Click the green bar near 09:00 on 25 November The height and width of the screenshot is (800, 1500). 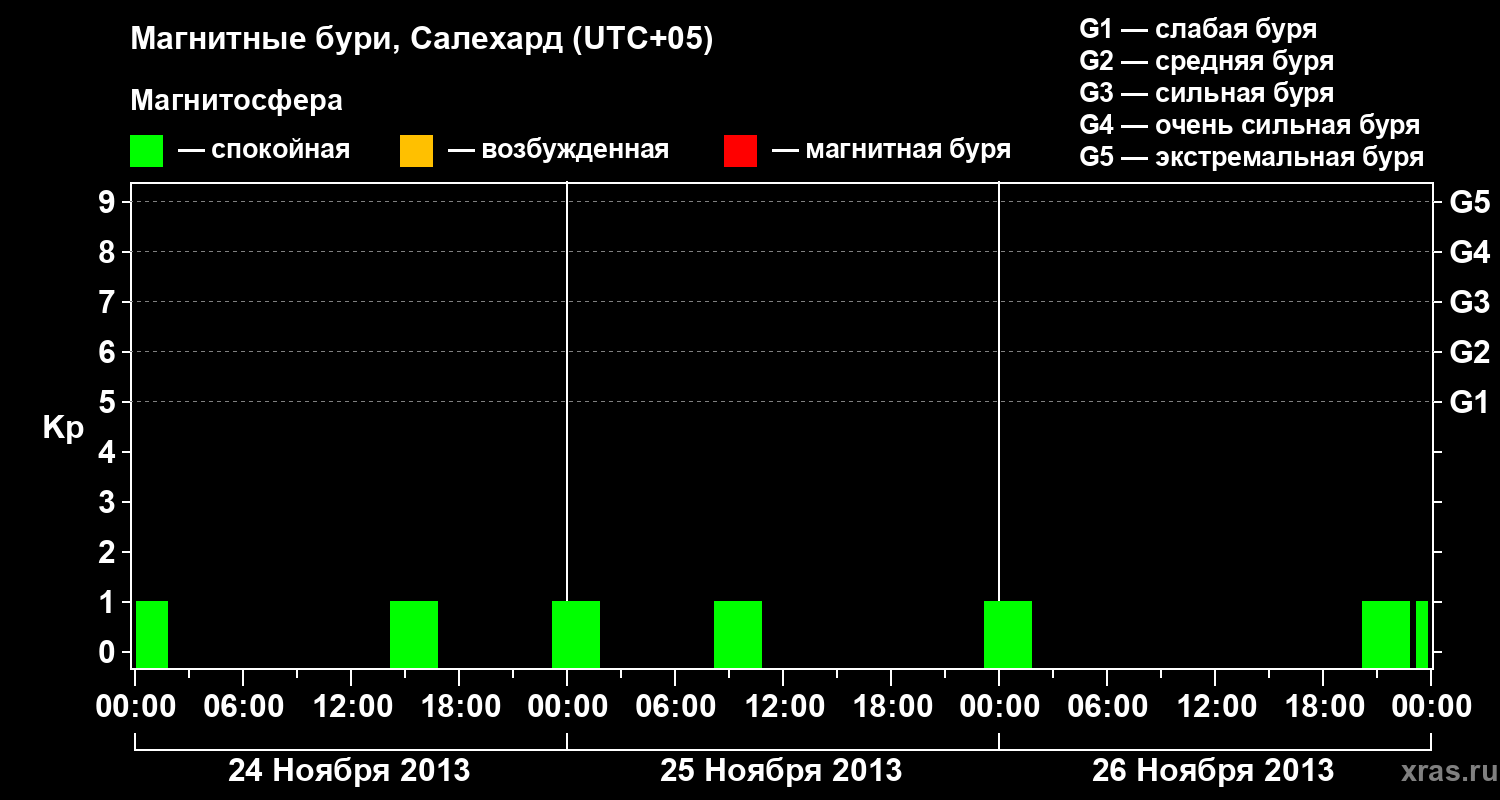pos(738,634)
